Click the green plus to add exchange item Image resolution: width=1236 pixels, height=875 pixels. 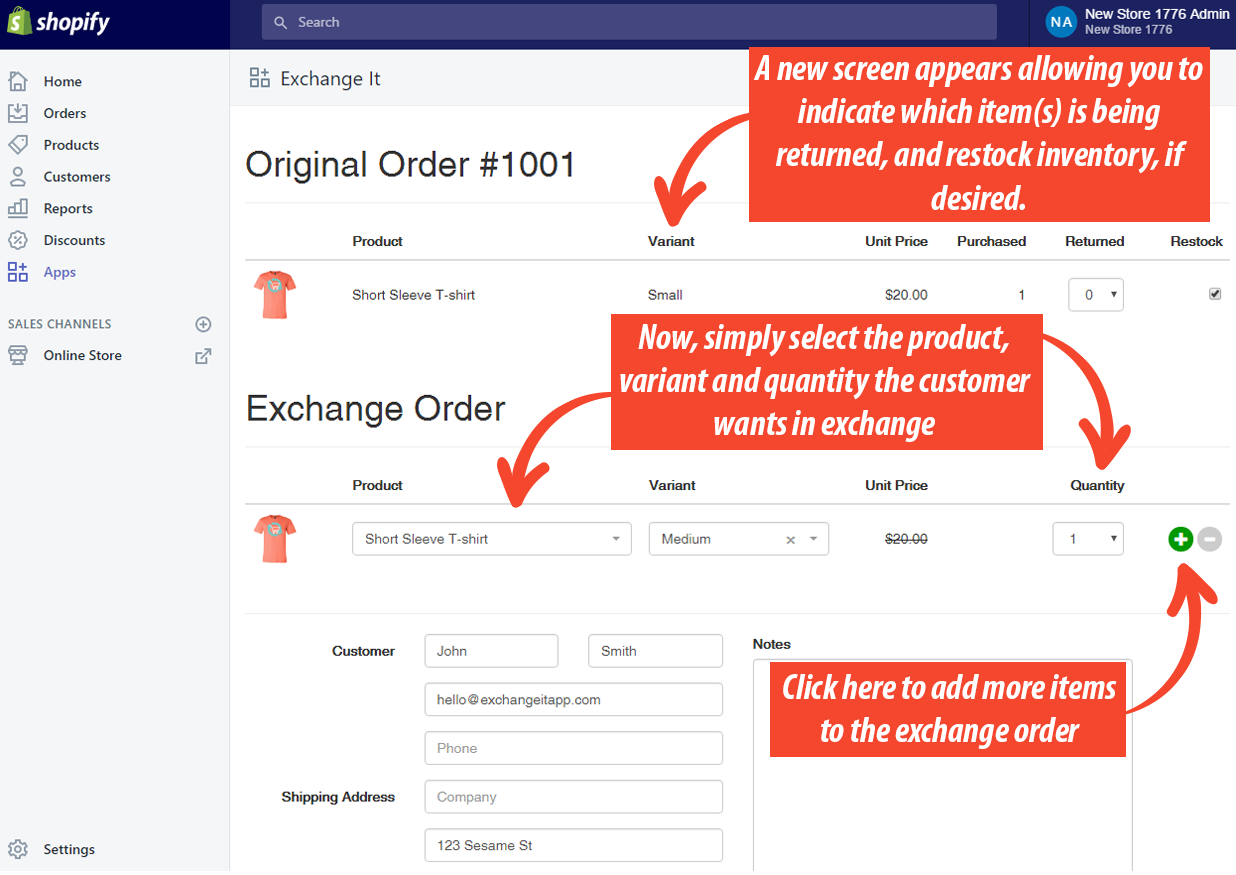[1181, 539]
